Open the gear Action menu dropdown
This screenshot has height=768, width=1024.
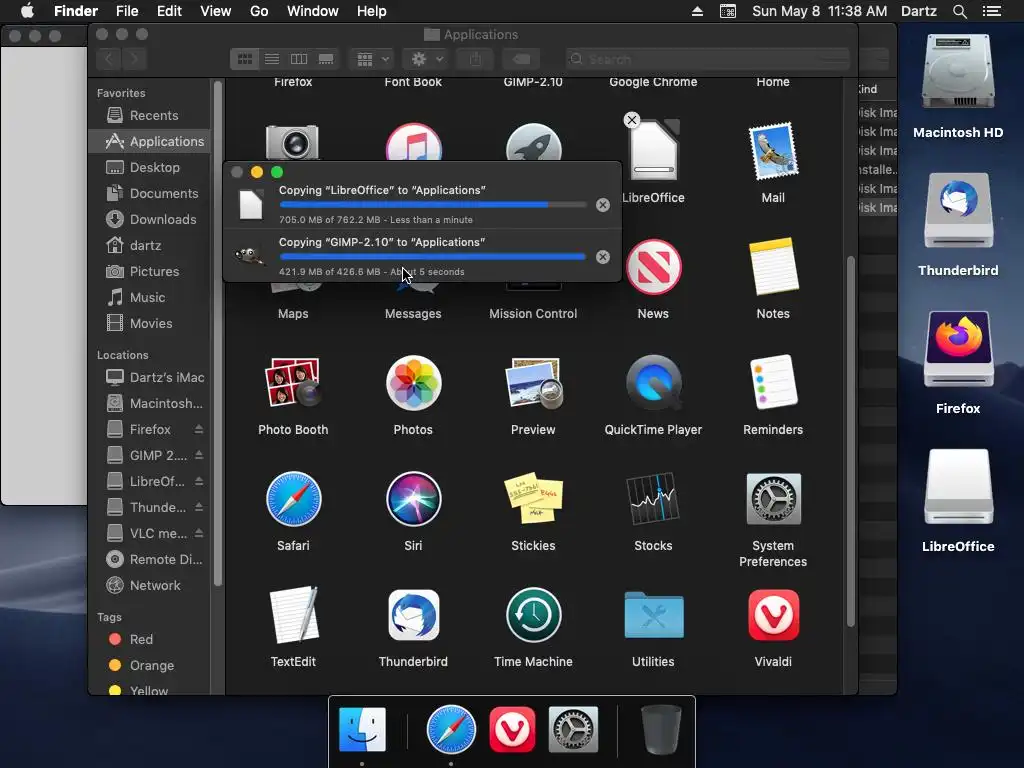pos(426,59)
